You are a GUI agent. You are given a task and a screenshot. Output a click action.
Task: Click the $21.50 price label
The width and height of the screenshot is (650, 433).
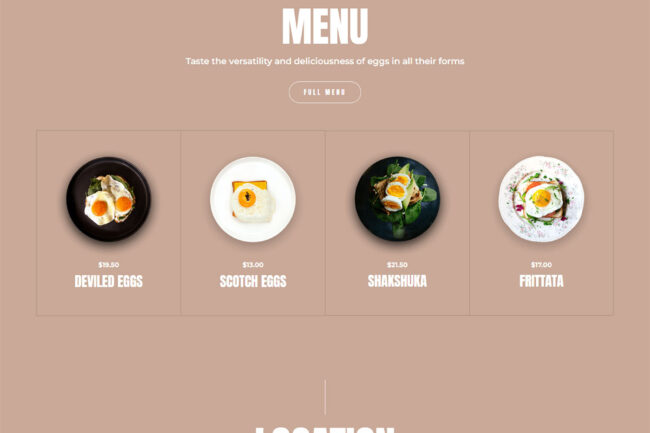397,265
